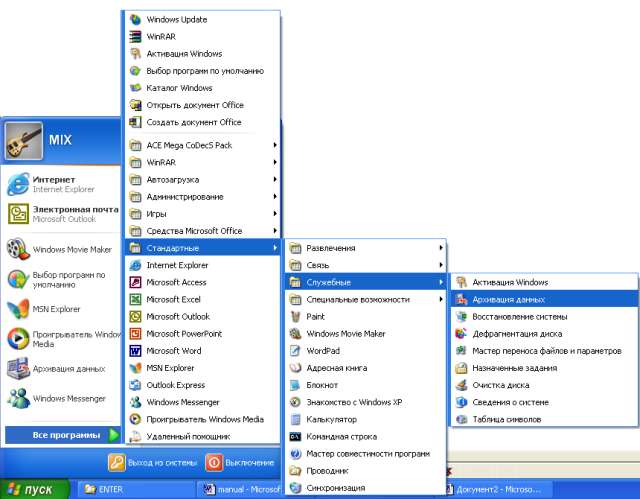This screenshot has height=499, width=640.
Task: Click the Microsoft Access icon
Action: pyautogui.click(x=135, y=282)
